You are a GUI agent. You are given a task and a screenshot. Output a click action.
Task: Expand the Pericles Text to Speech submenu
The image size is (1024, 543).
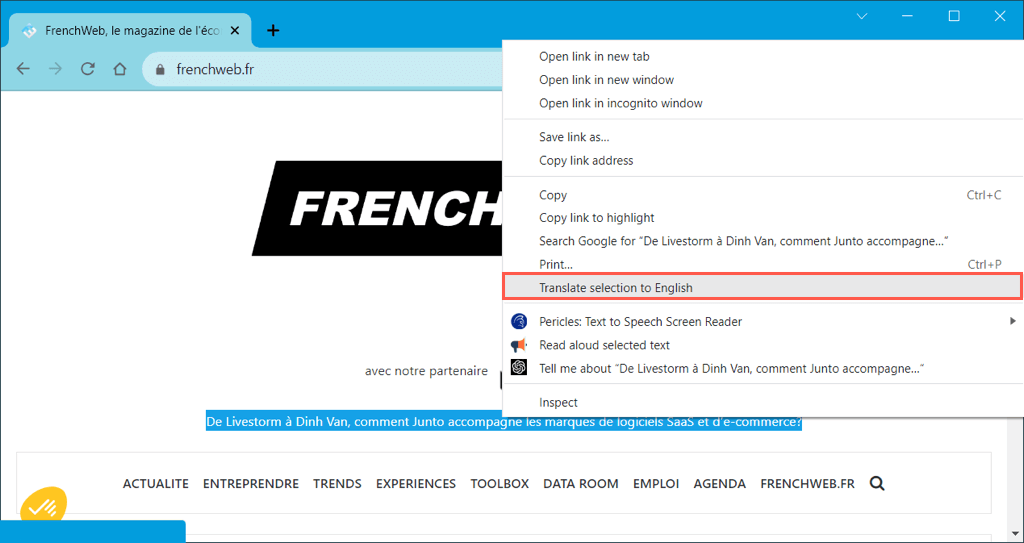(1012, 321)
